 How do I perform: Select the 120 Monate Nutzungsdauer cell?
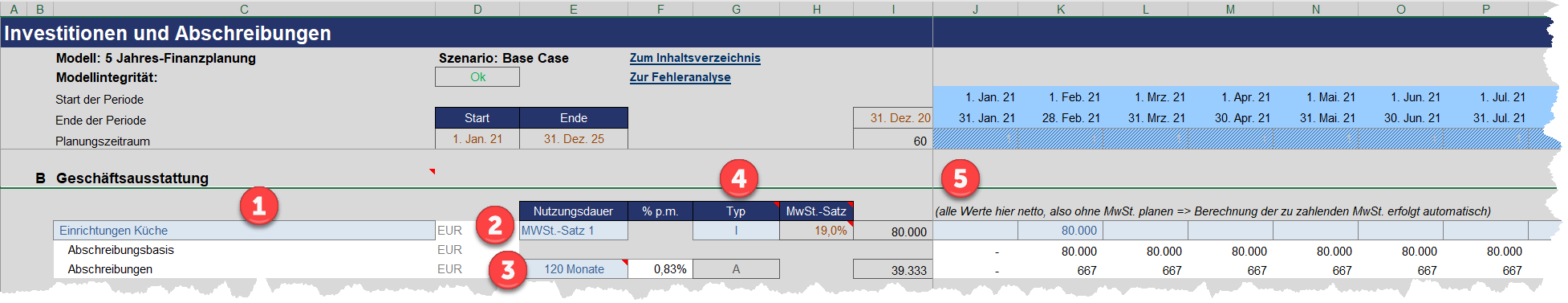[x=574, y=269]
